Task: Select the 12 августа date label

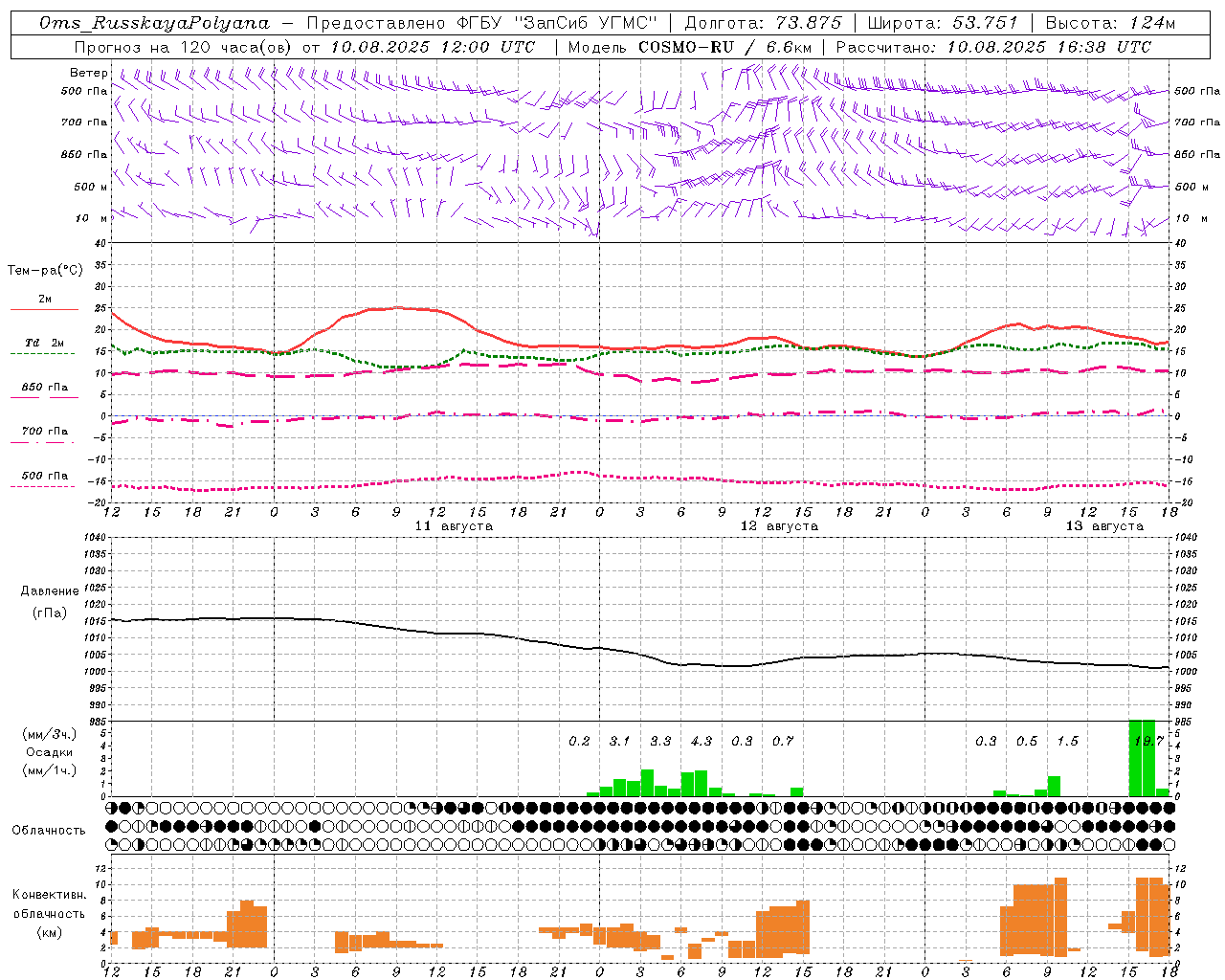Action: pos(779,526)
